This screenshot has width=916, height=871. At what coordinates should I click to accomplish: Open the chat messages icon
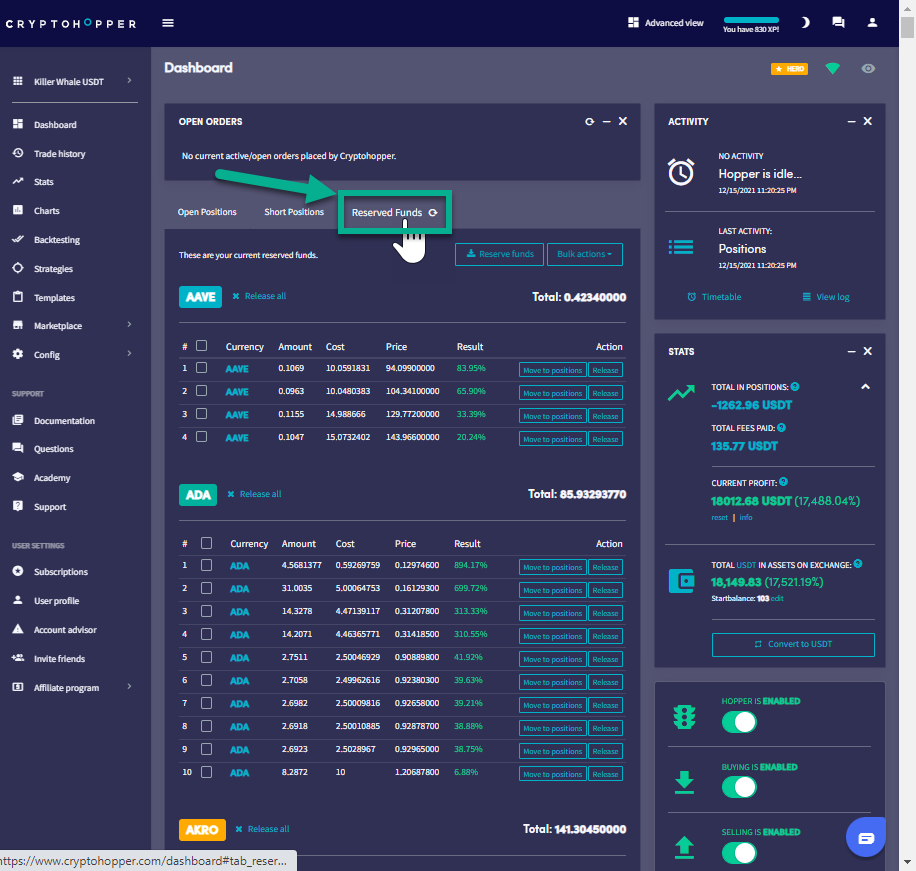(x=838, y=23)
